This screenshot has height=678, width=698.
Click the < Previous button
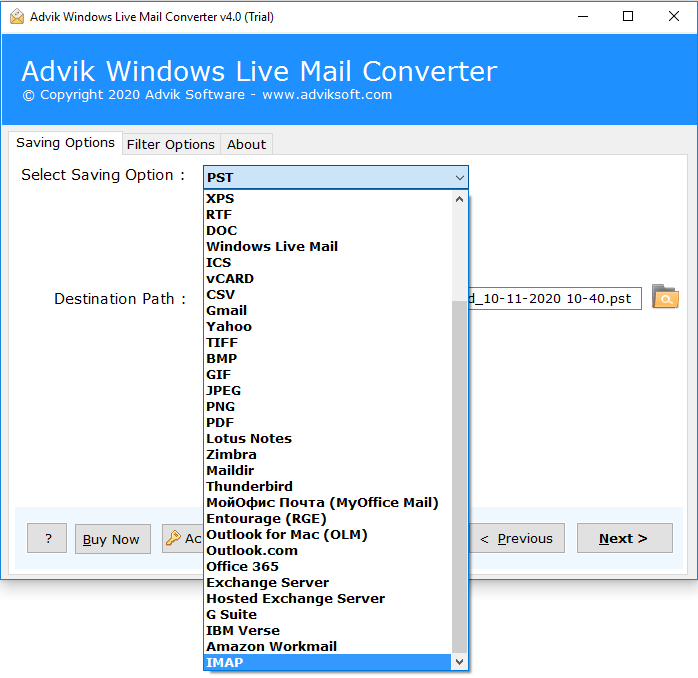tap(517, 538)
